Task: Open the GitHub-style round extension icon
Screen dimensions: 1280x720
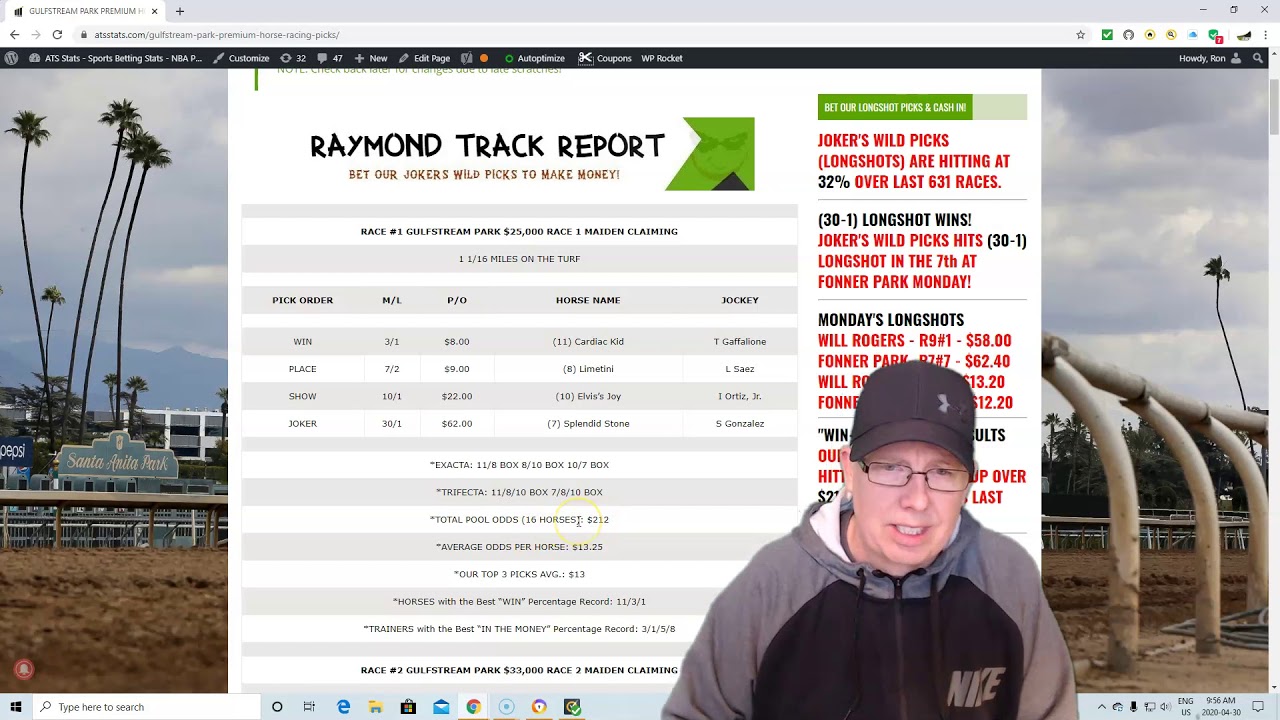Action: (1128, 34)
